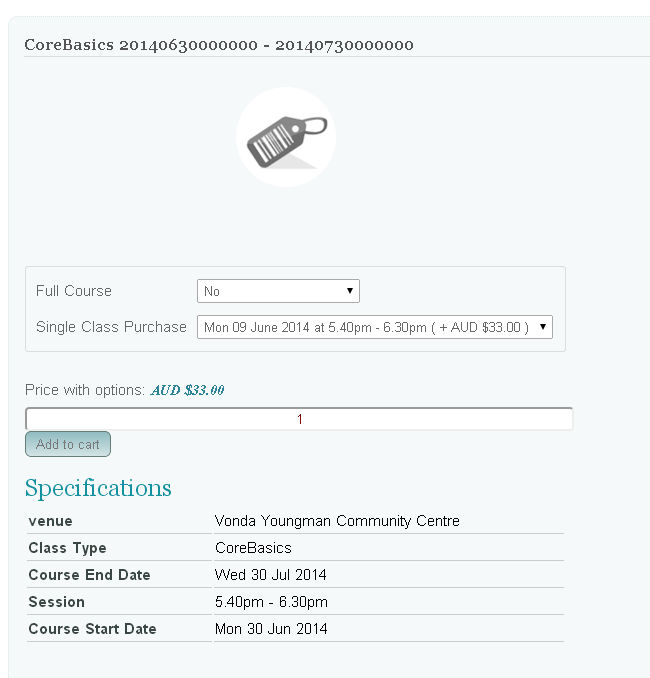The height and width of the screenshot is (678, 650).
Task: Click the Session row label
Action: tap(56, 602)
